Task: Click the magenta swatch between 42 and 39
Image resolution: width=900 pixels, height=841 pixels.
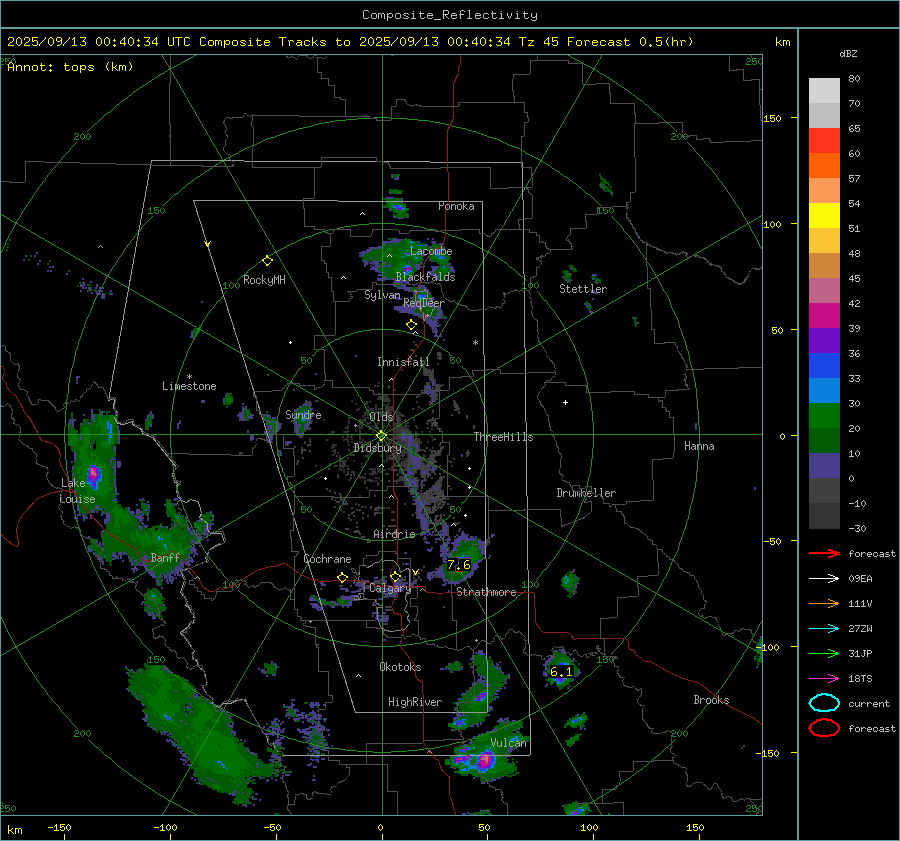Action: [824, 316]
